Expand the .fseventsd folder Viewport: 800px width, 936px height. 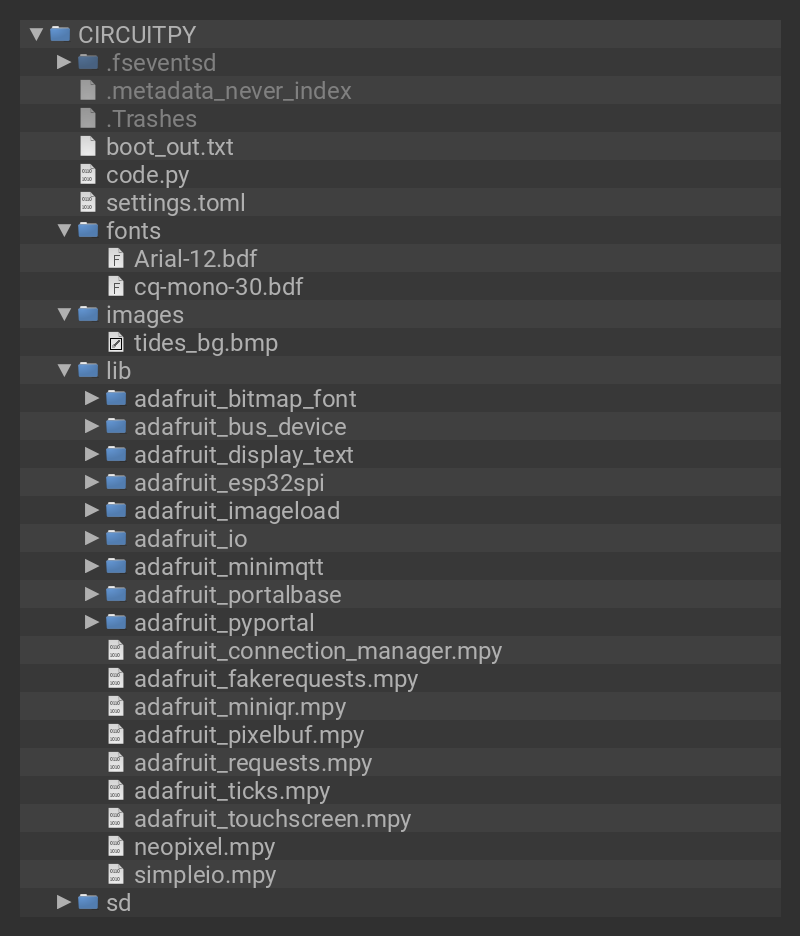tap(64, 63)
